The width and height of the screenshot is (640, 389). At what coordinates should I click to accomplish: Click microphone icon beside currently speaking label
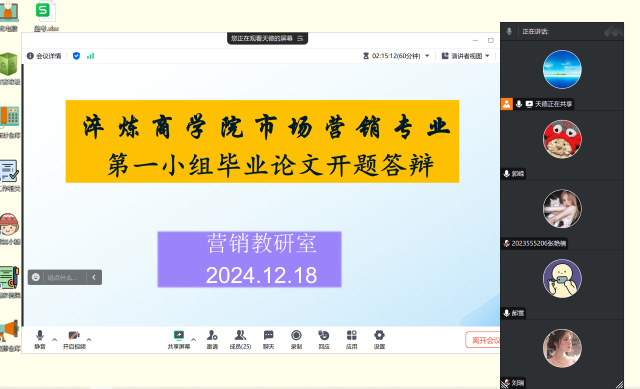click(x=509, y=31)
